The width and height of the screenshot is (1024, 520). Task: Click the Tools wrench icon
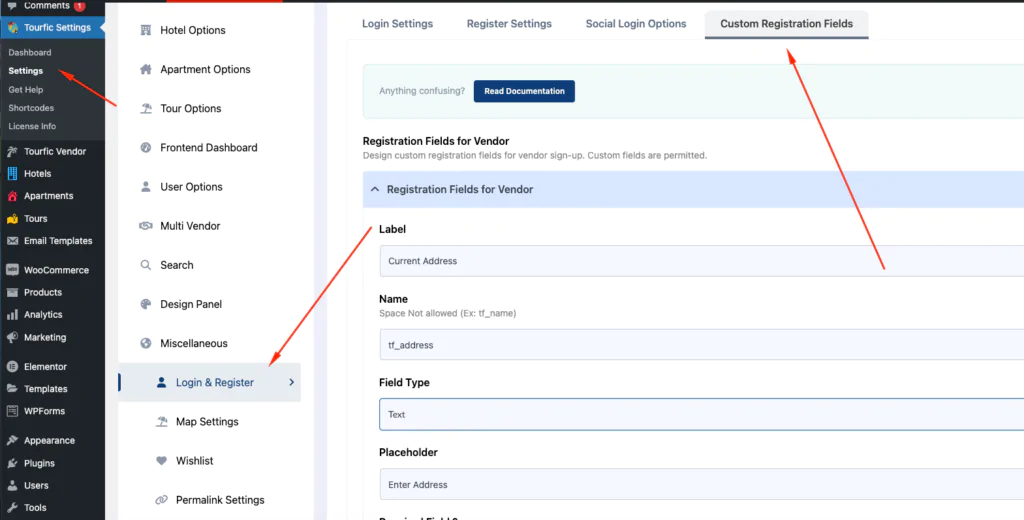(x=12, y=508)
